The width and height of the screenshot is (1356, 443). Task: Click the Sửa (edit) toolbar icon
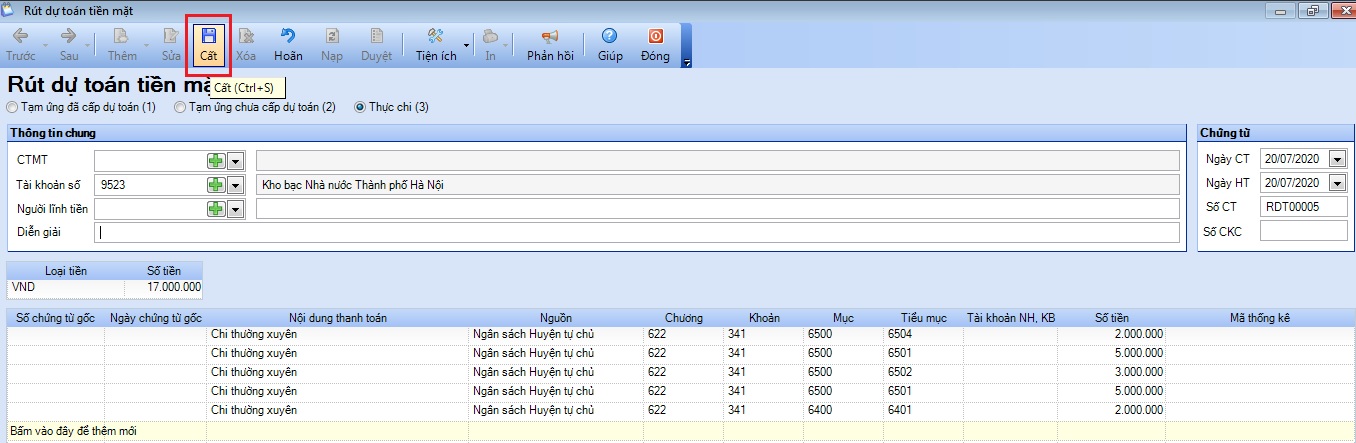pos(171,36)
